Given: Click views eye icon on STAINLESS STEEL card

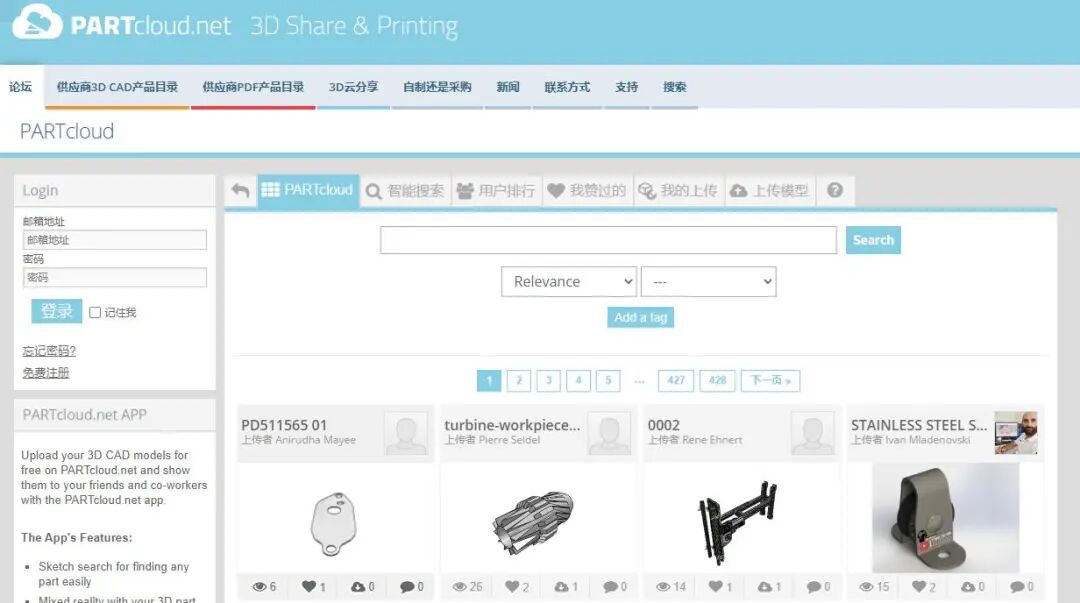Looking at the screenshot, I should pyautogui.click(x=866, y=586).
